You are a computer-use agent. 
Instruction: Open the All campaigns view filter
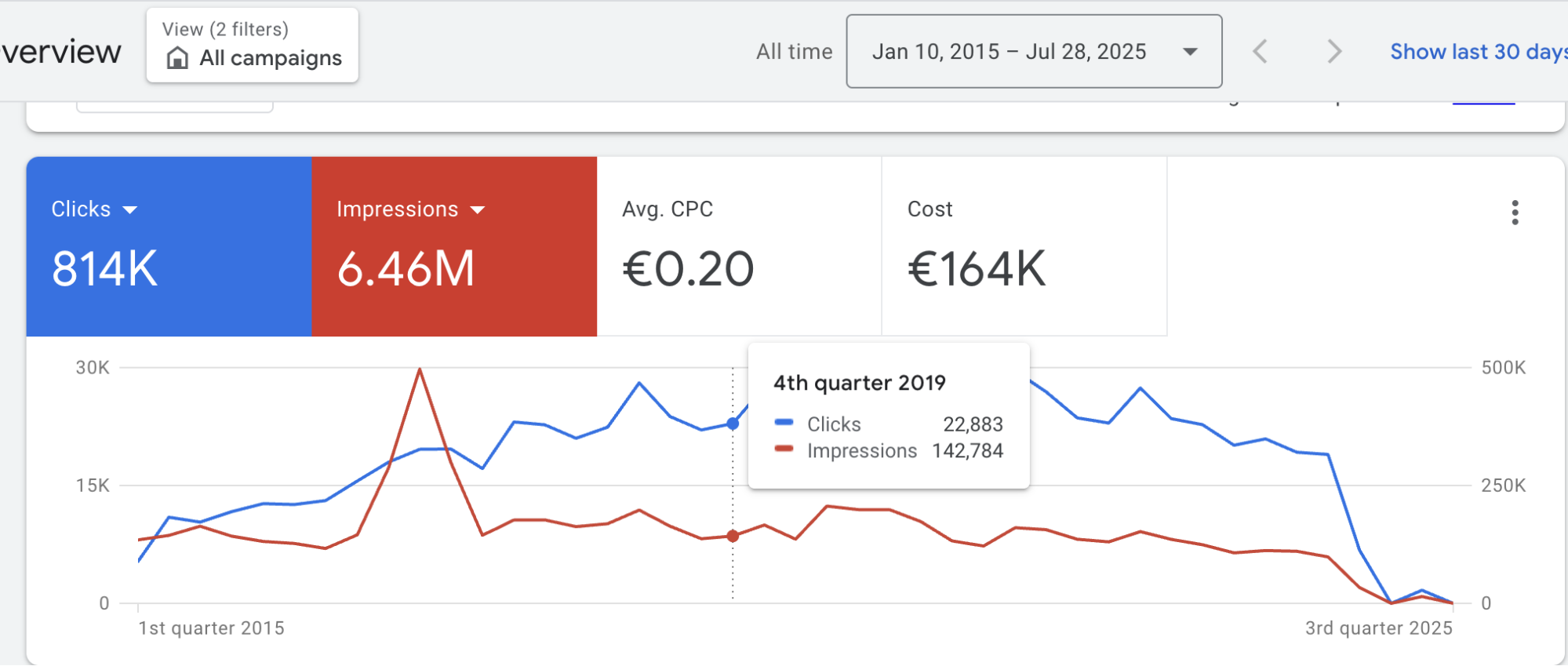tap(252, 45)
